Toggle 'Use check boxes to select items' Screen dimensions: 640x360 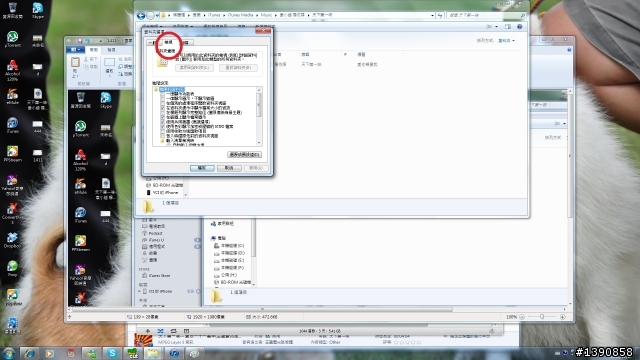click(x=162, y=131)
